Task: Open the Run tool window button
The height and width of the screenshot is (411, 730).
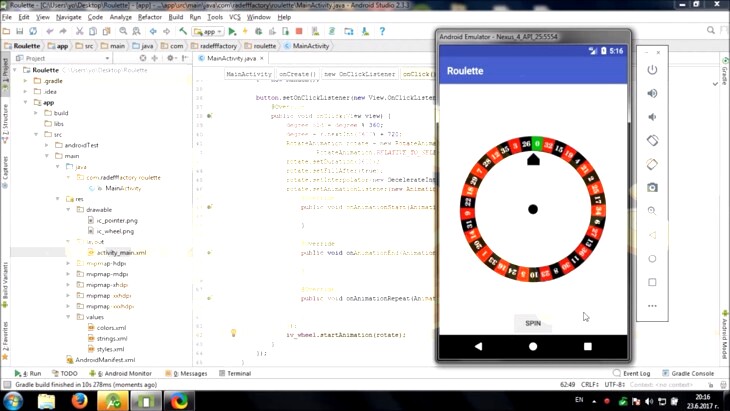Action: pyautogui.click(x=28, y=373)
